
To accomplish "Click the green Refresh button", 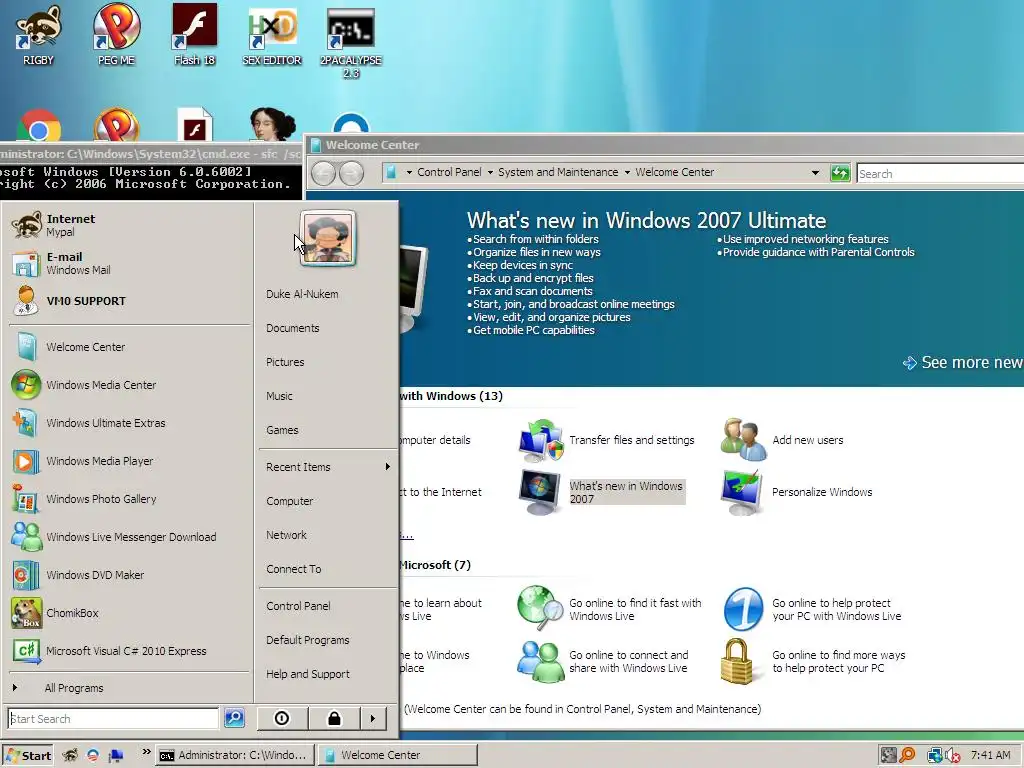I will [x=840, y=173].
